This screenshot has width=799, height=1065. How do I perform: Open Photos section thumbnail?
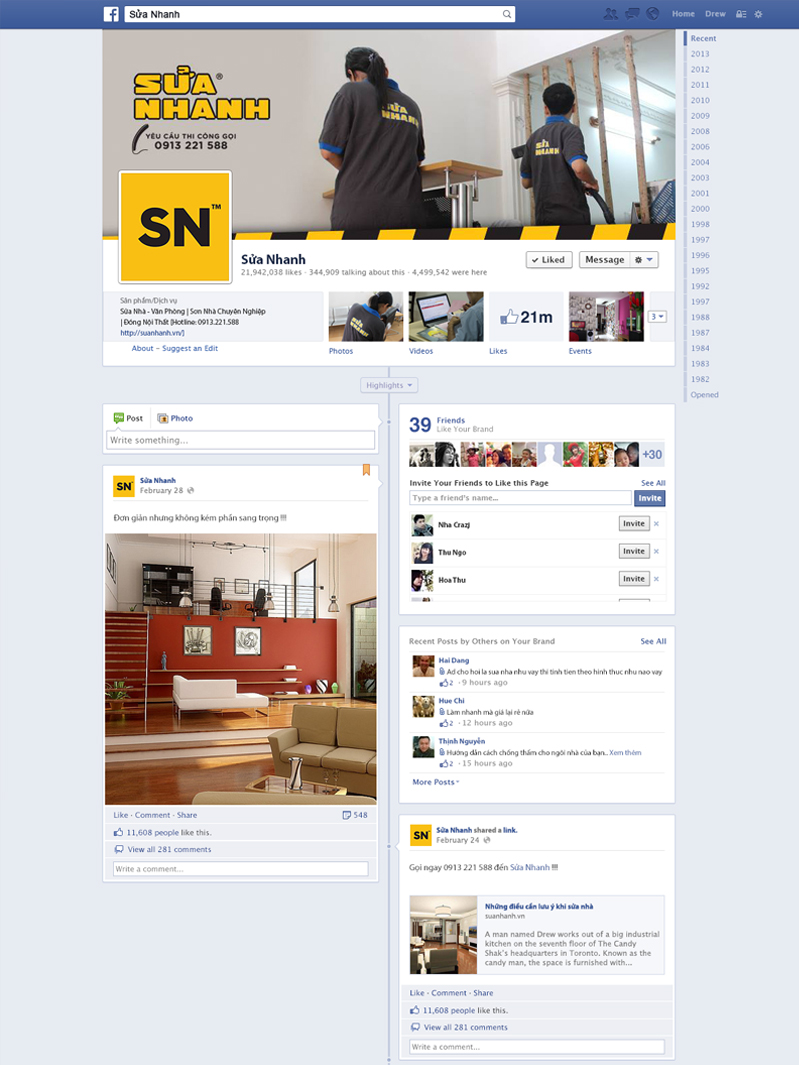(366, 317)
